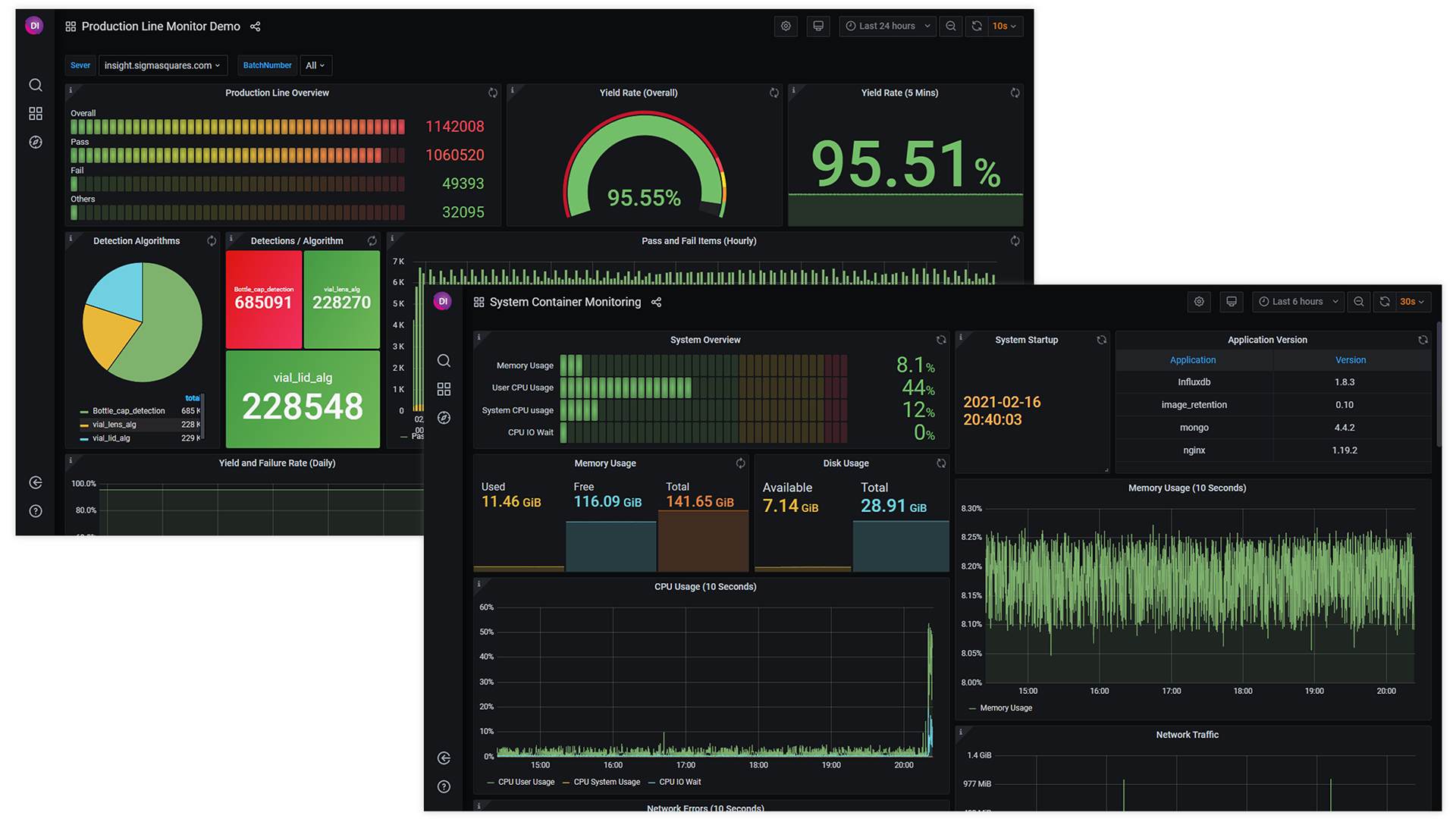Click share icon next to System Container Monitoring

tap(657, 303)
